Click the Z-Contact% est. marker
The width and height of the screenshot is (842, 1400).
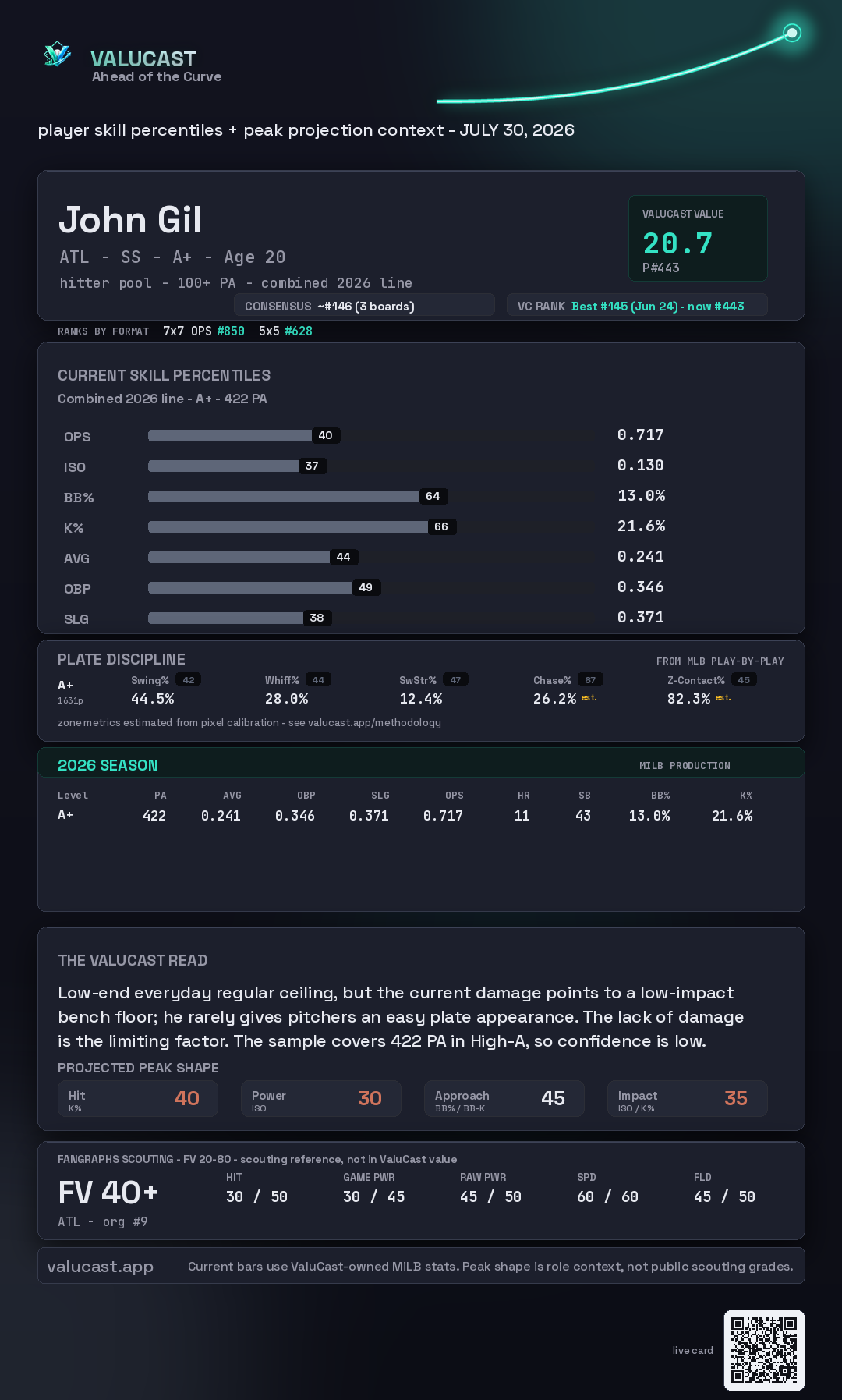coord(723,697)
